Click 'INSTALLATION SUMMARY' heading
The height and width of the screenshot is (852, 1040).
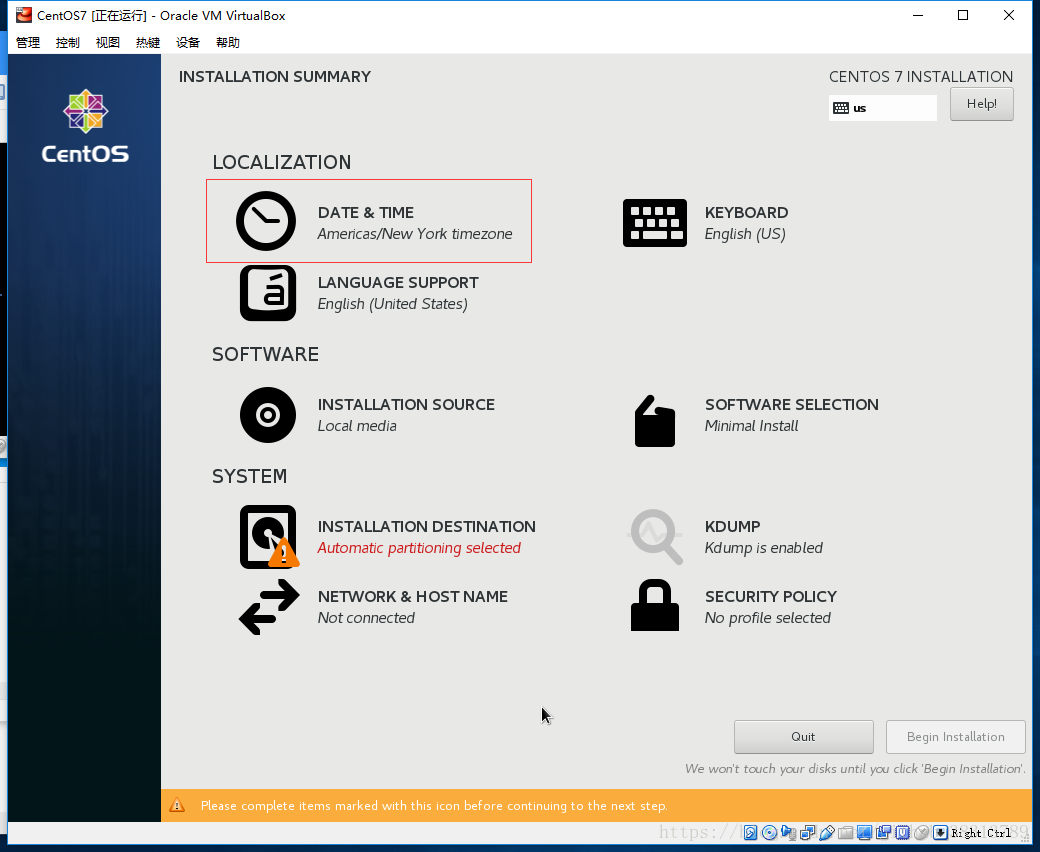tap(275, 77)
